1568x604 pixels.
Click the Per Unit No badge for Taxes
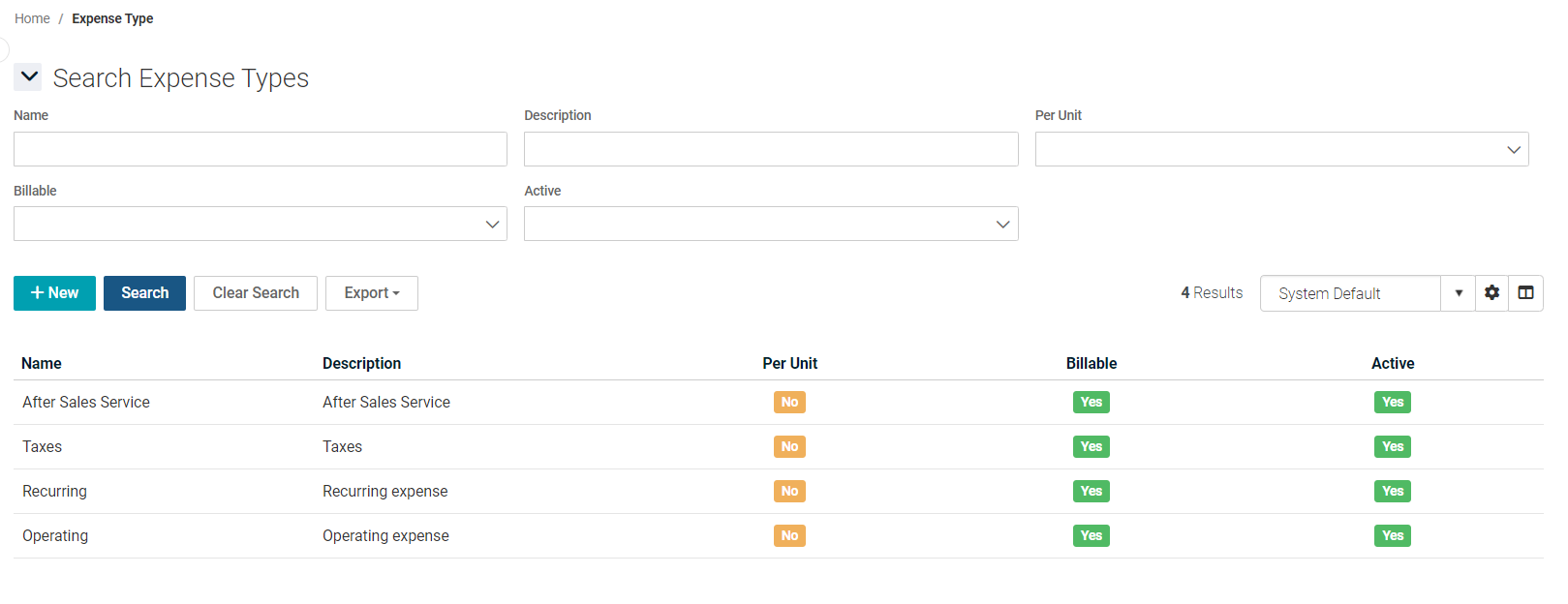point(789,447)
